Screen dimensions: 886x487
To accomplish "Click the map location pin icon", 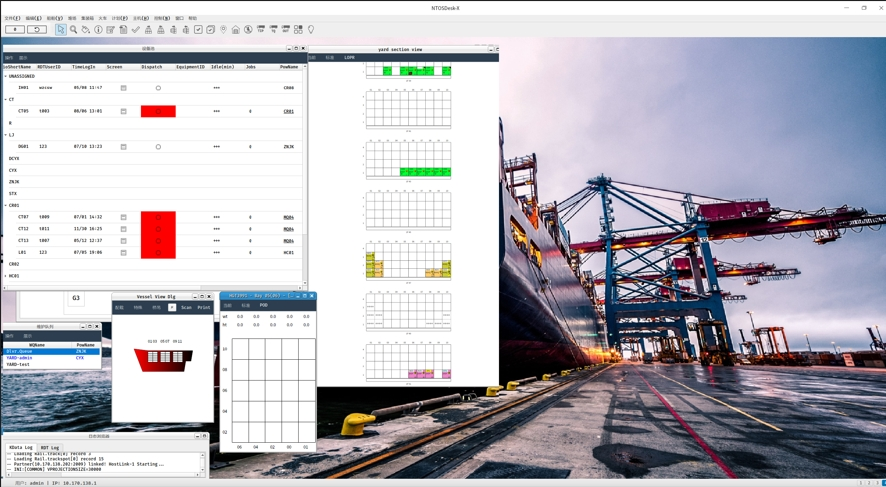I will pos(223,30).
